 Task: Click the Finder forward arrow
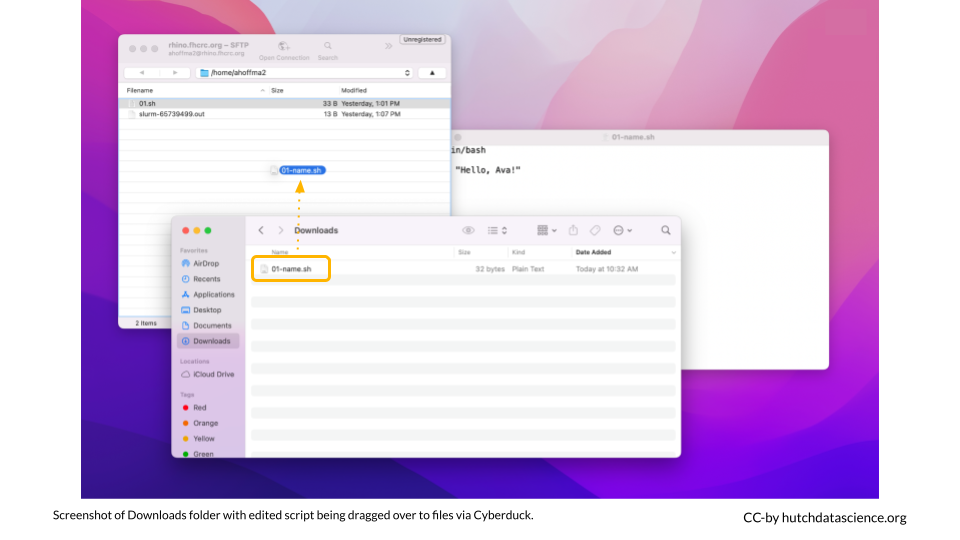coord(280,230)
